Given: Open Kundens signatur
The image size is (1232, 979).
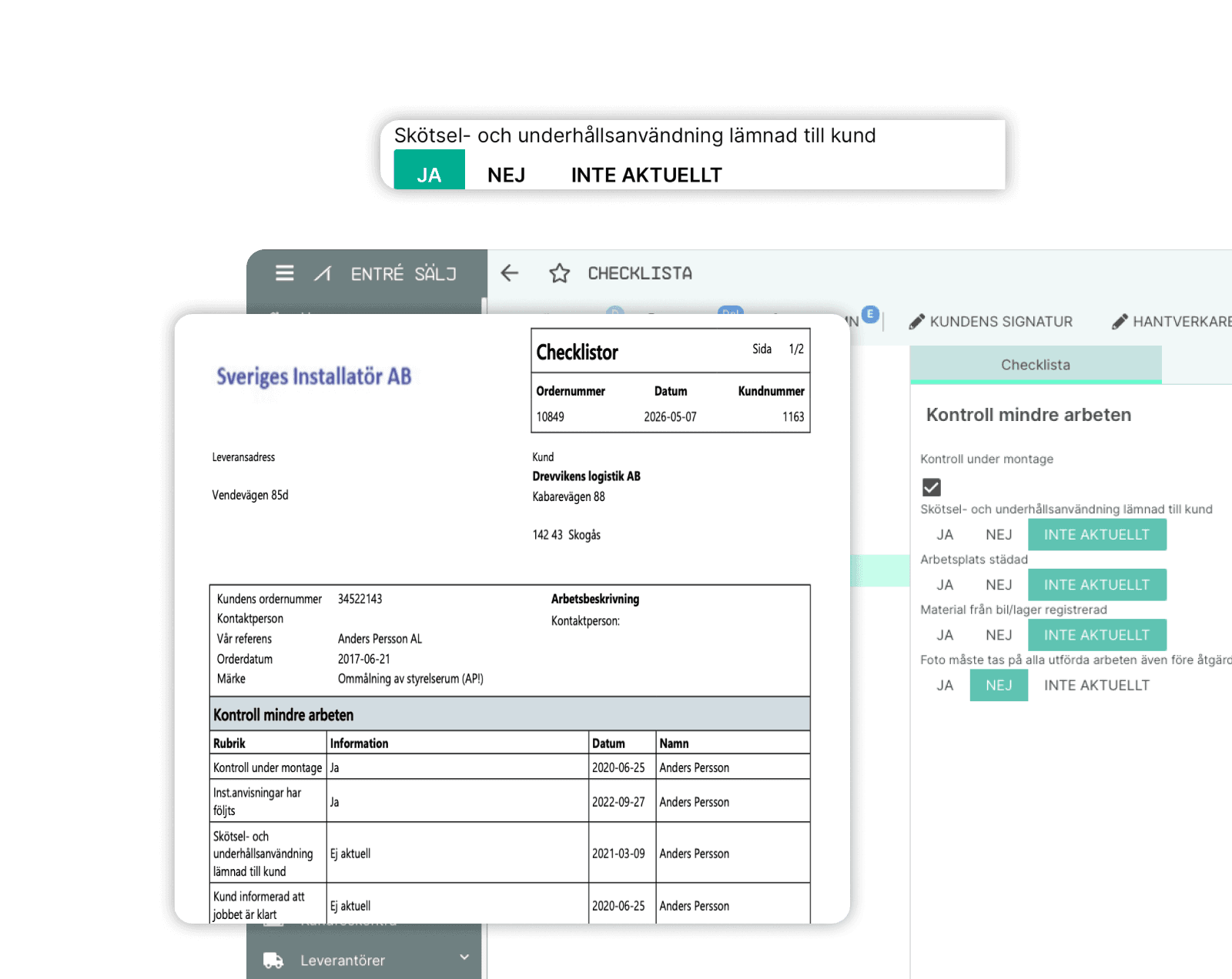Looking at the screenshot, I should tap(991, 322).
